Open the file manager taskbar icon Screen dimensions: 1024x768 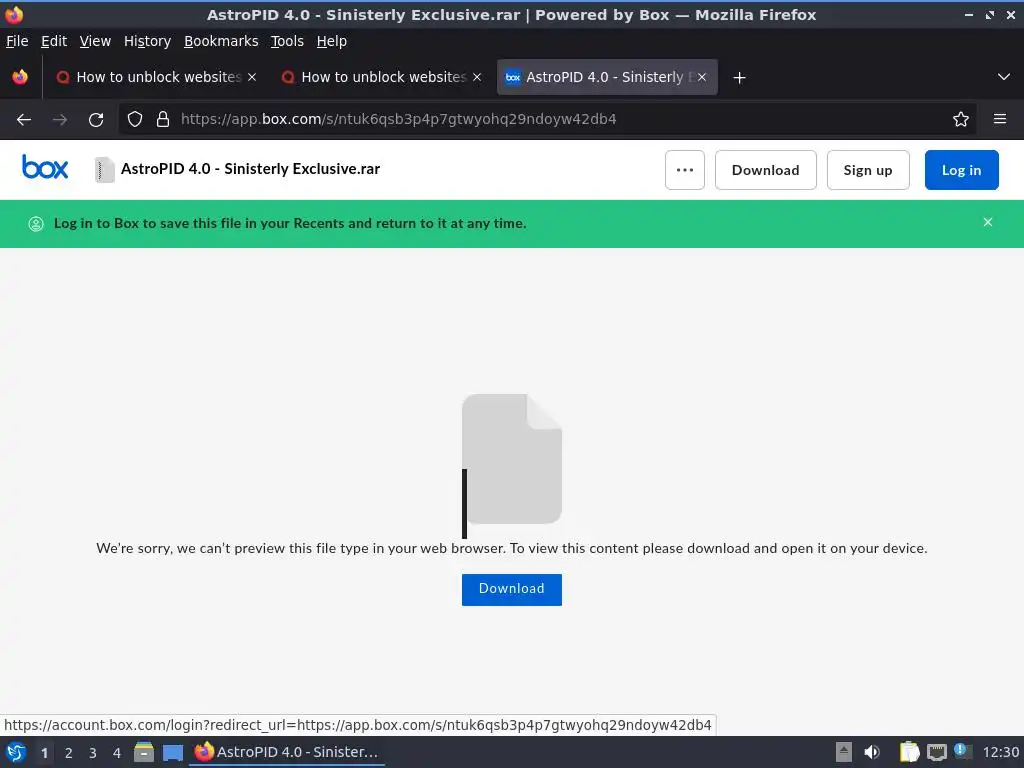[144, 752]
